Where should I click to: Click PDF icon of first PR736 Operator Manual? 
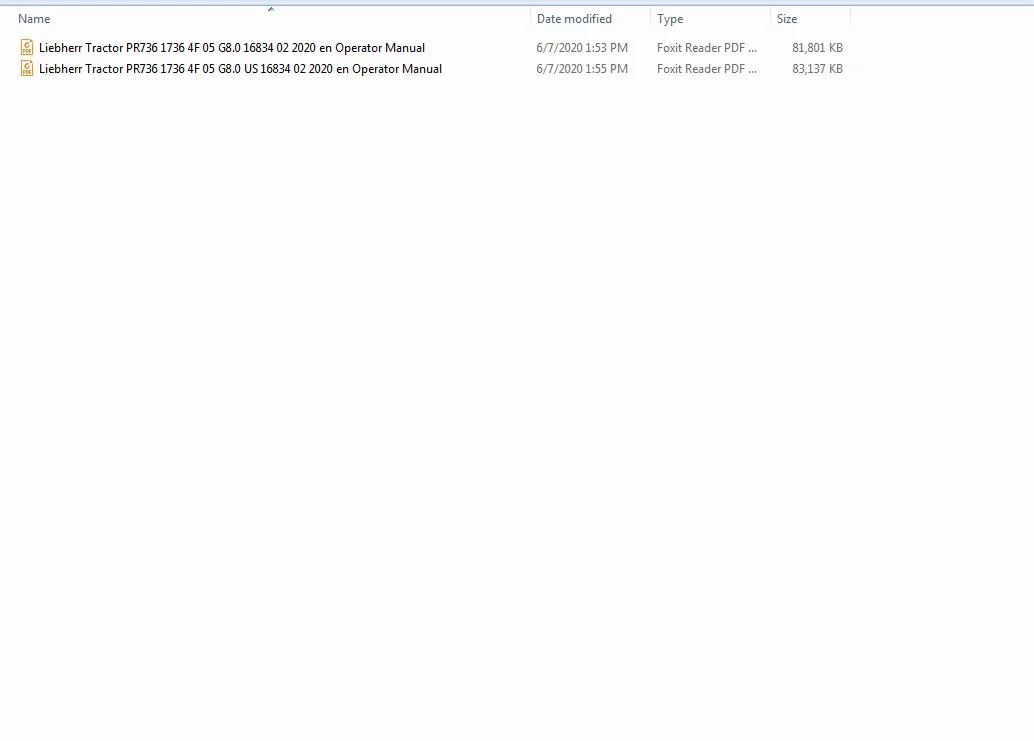[x=26, y=47]
